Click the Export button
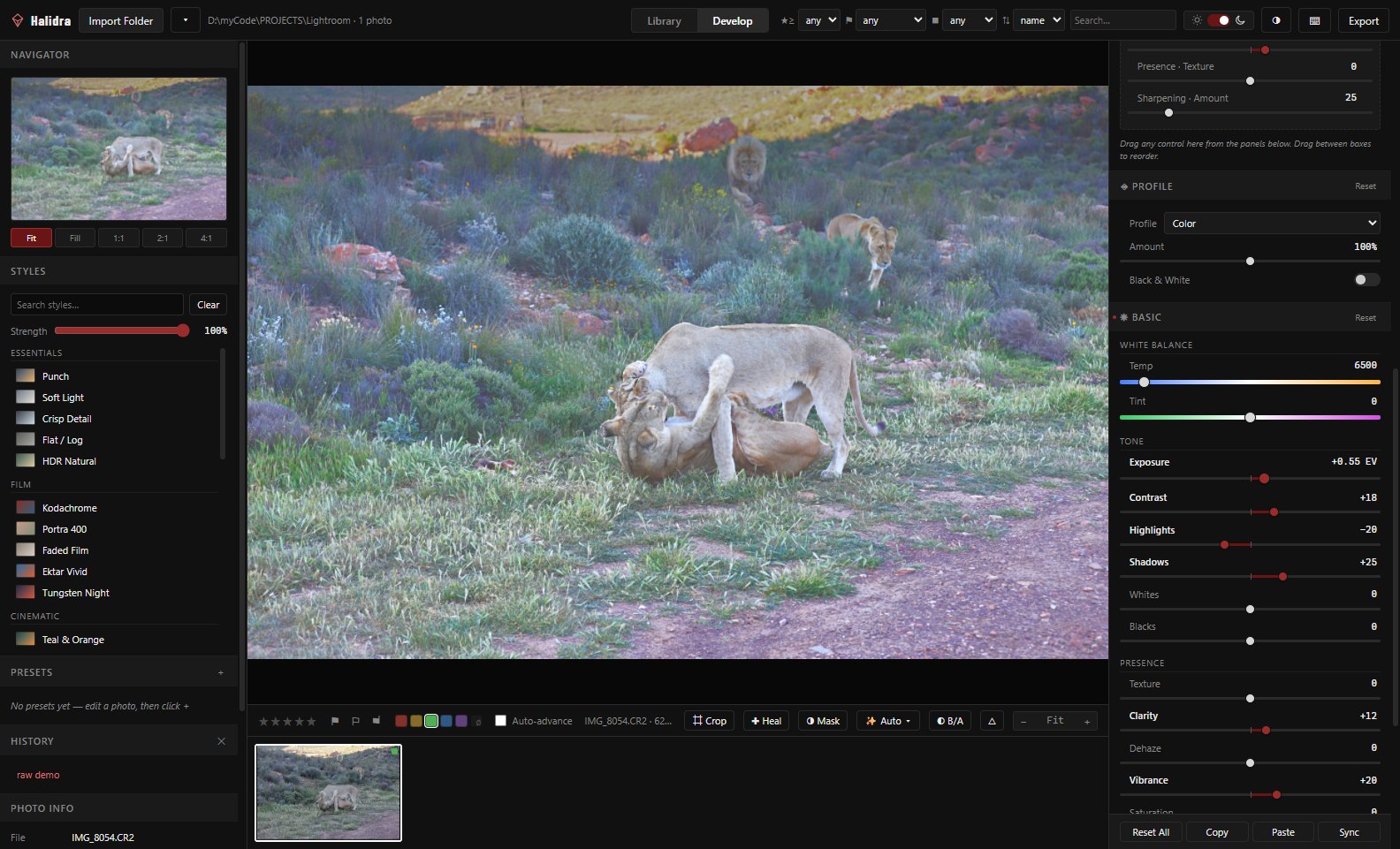This screenshot has width=1400, height=849. coord(1364,20)
